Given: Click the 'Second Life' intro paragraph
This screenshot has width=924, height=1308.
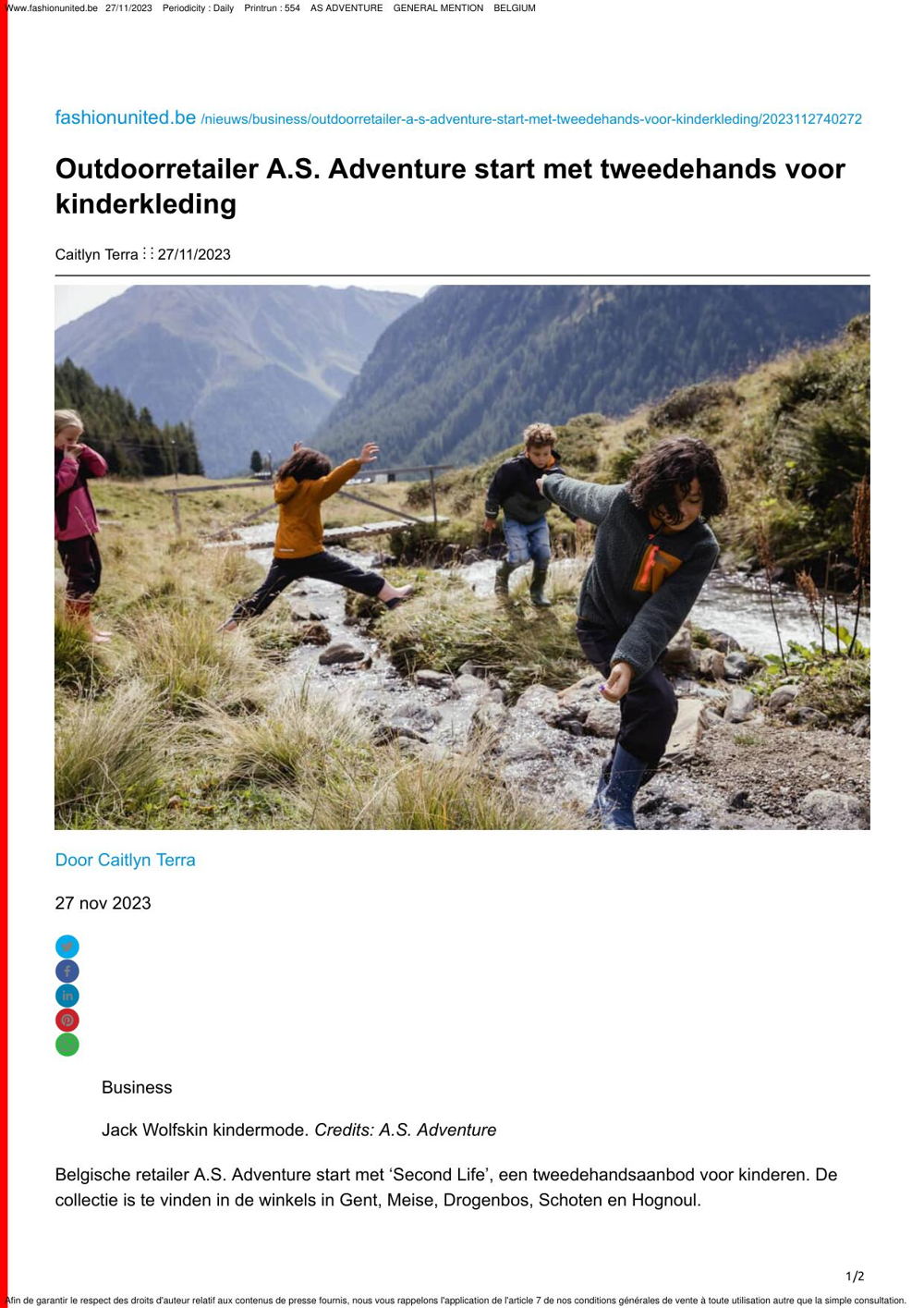Looking at the screenshot, I should [x=446, y=1188].
